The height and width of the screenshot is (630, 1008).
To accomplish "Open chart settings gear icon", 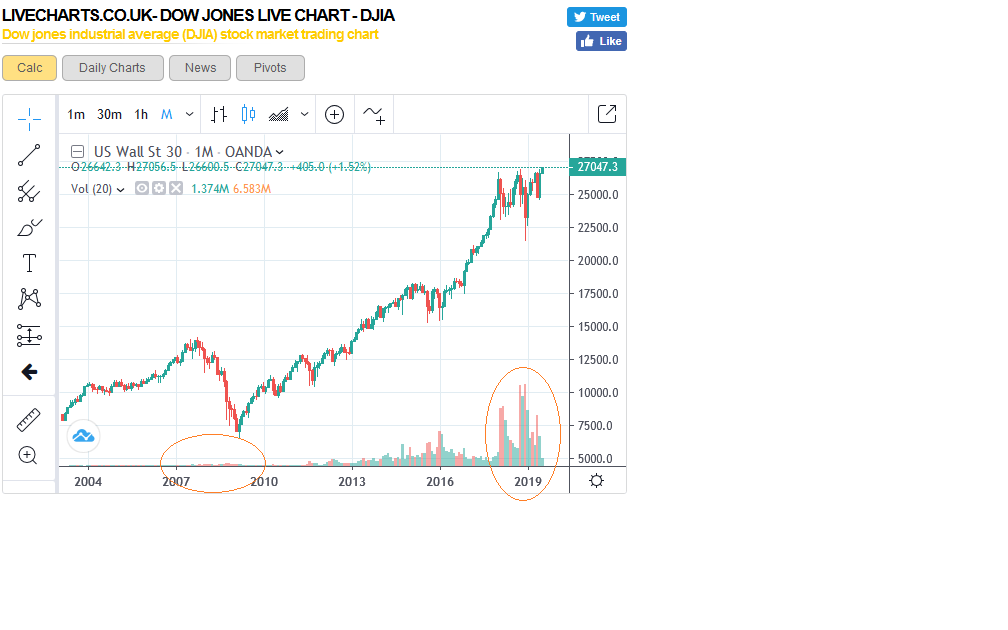I will point(597,481).
